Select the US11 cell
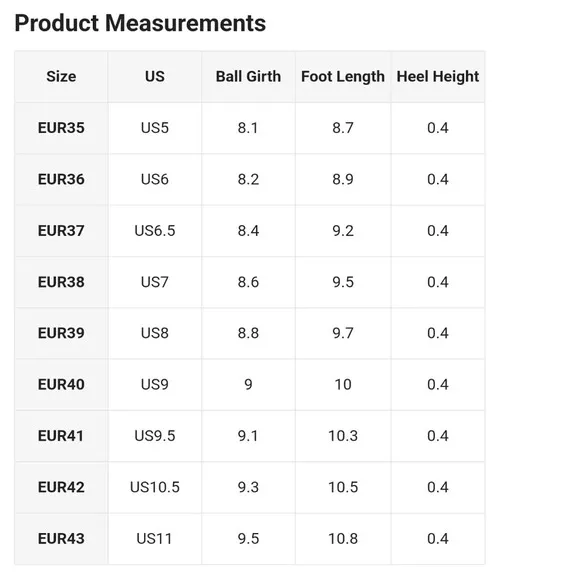 click(155, 539)
